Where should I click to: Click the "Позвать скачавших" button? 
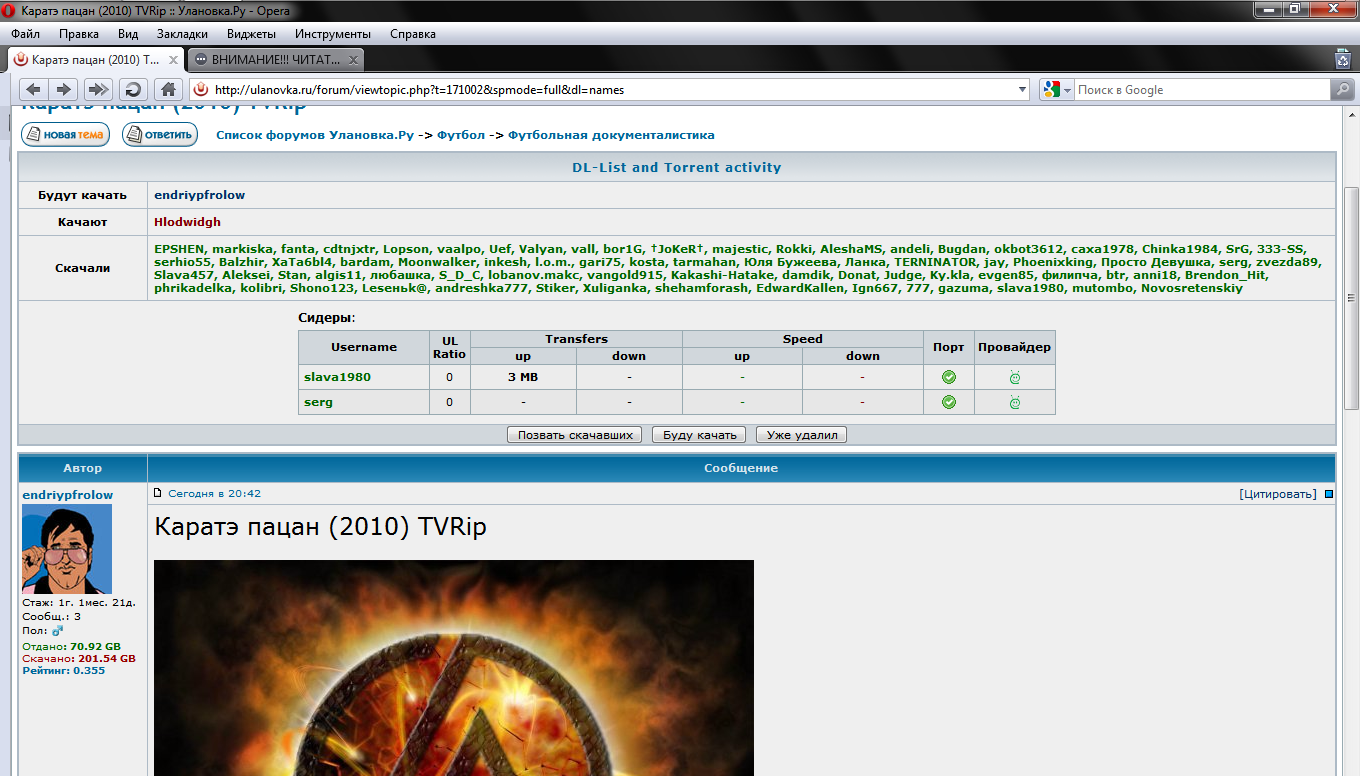[x=575, y=435]
